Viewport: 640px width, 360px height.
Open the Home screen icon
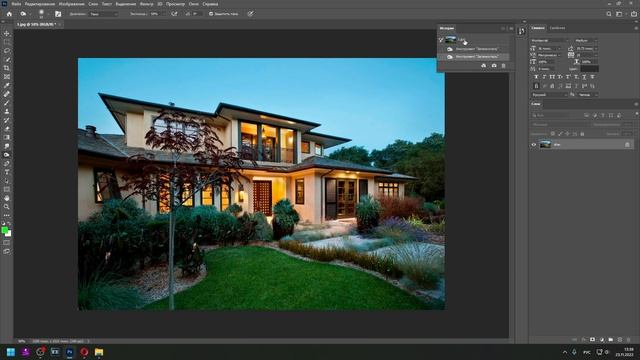click(9, 14)
